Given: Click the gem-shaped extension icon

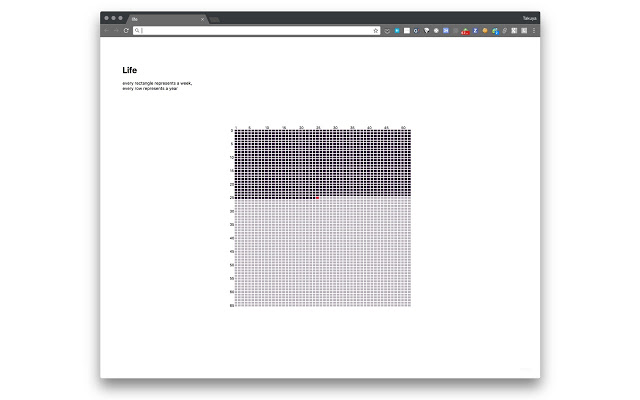Looking at the screenshot, I should pyautogui.click(x=426, y=31).
